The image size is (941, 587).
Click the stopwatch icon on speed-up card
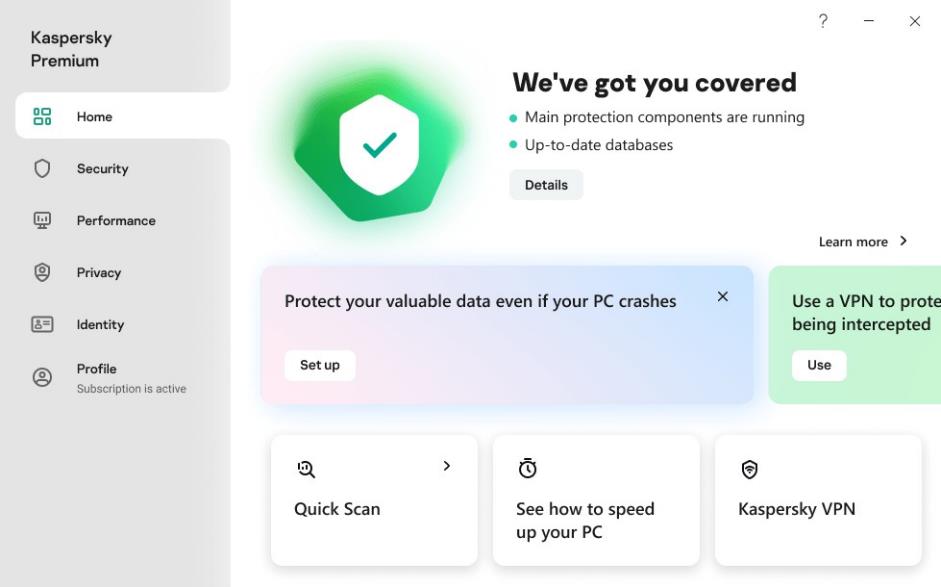tap(527, 468)
